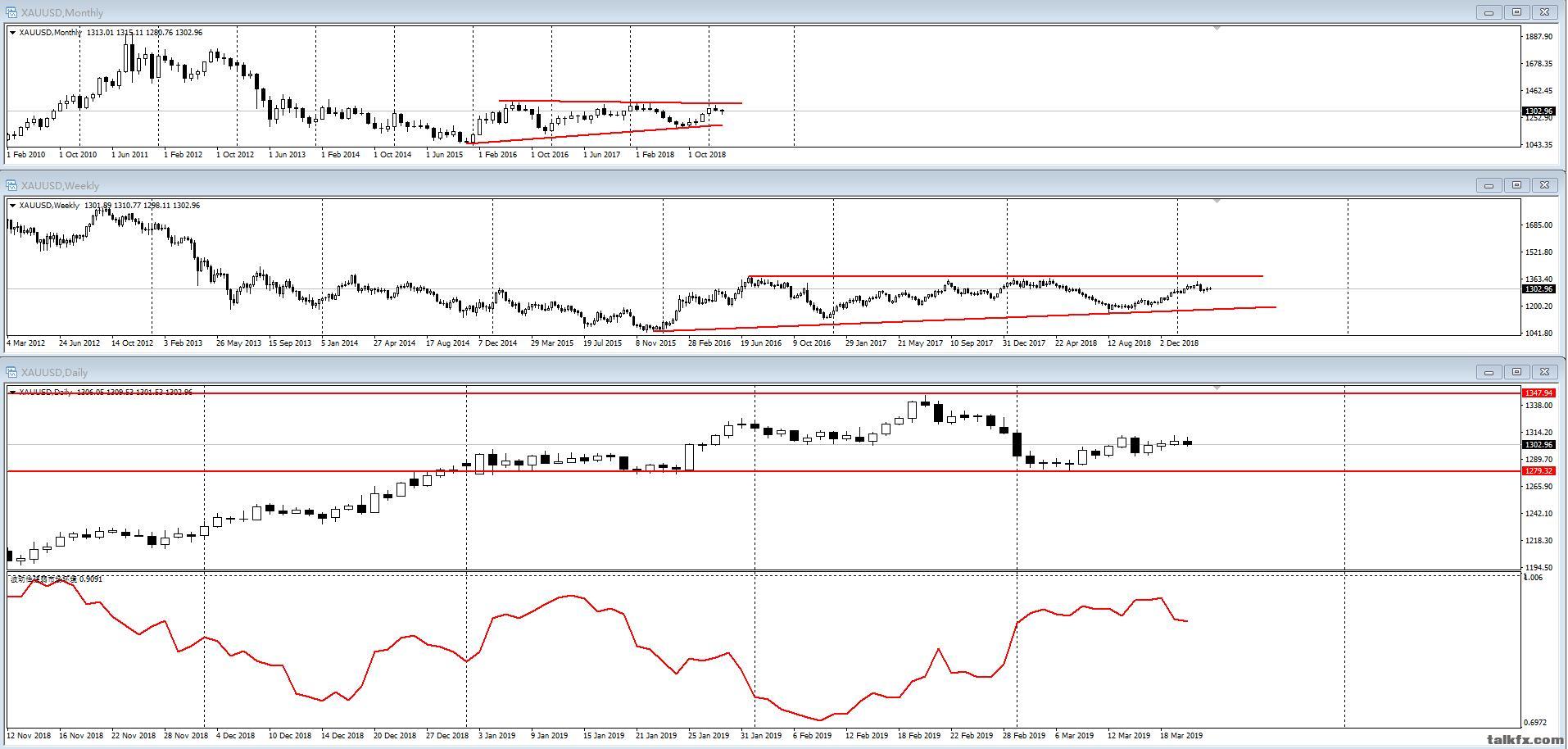The height and width of the screenshot is (749, 1568).
Task: Minimize the XAUUSD,Daily chart window
Action: click(x=1489, y=372)
